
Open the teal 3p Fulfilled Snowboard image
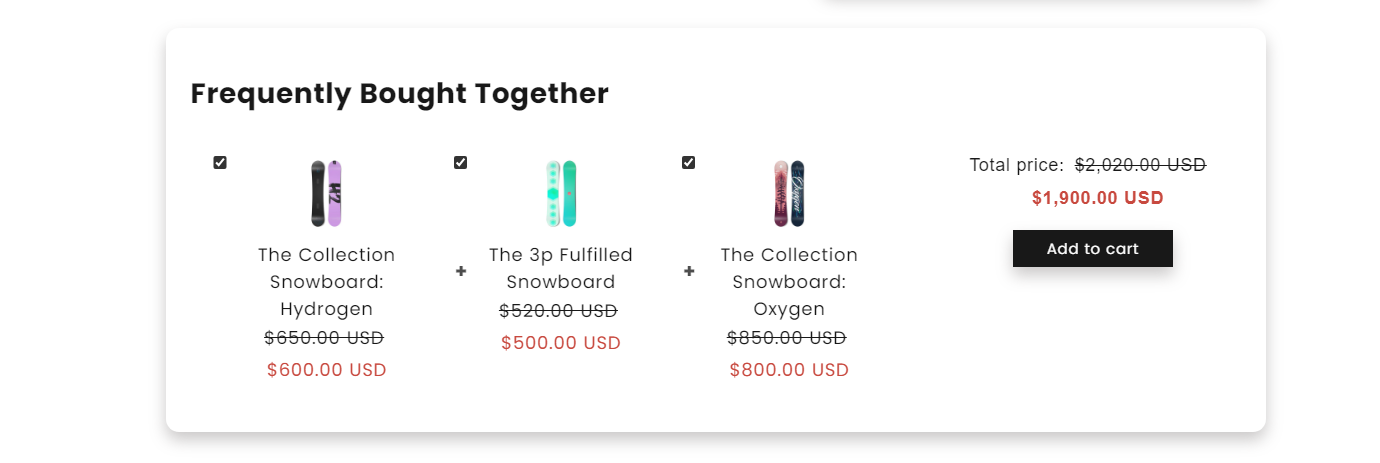click(561, 193)
